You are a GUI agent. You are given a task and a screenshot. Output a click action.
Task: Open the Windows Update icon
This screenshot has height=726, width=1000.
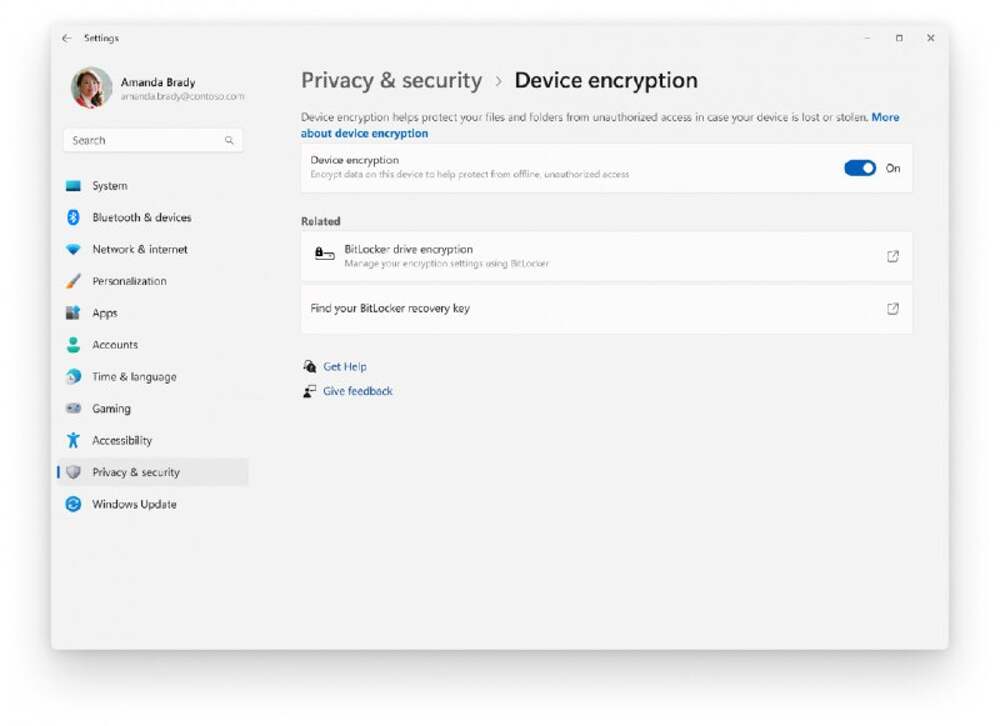73,504
